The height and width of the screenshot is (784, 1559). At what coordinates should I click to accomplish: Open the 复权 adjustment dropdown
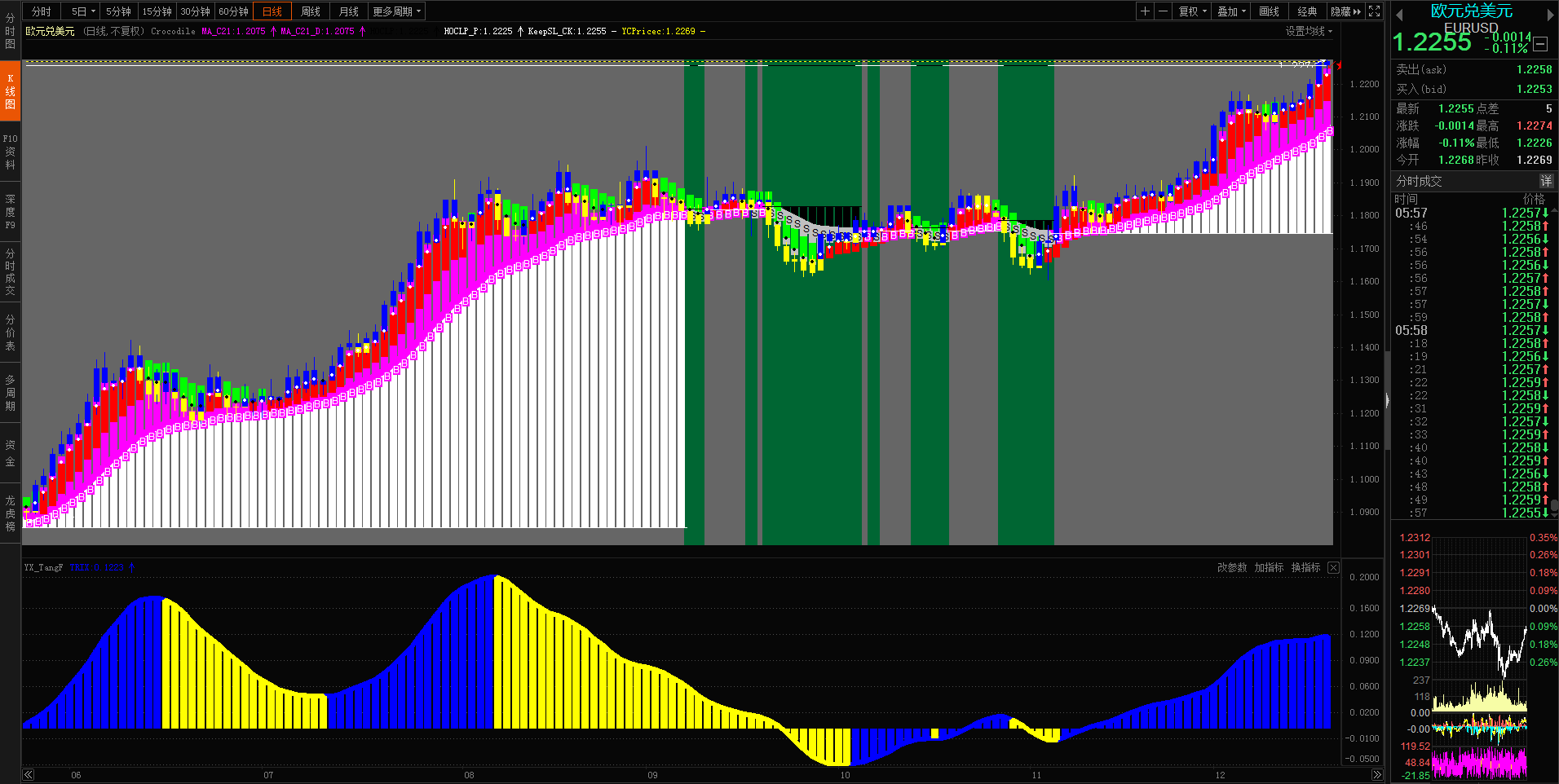(x=1193, y=11)
